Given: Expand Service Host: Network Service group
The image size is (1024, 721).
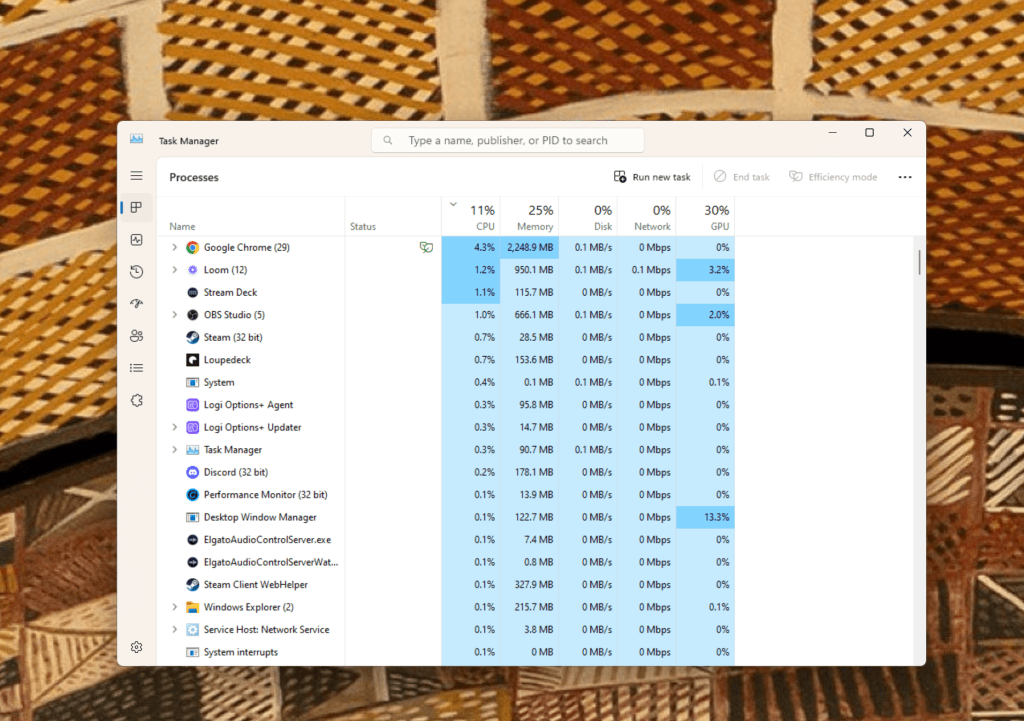Looking at the screenshot, I should tap(174, 630).
